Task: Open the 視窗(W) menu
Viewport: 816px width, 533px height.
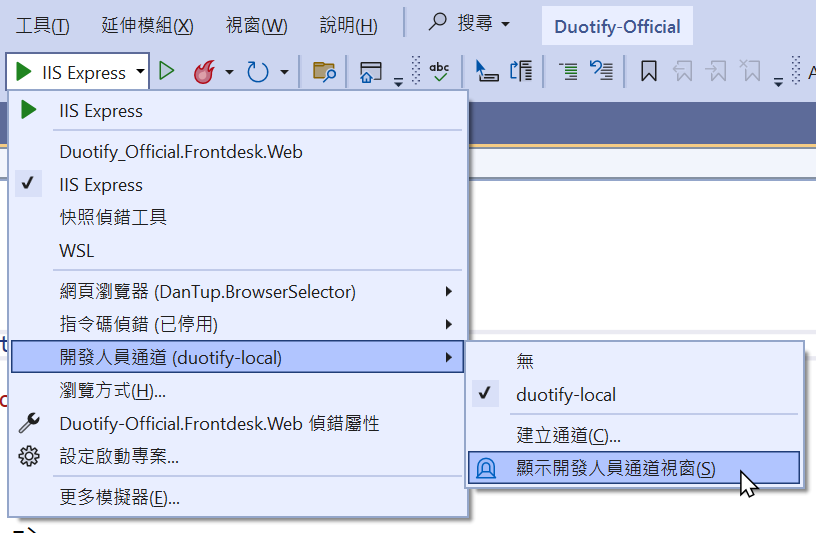Action: (257, 25)
